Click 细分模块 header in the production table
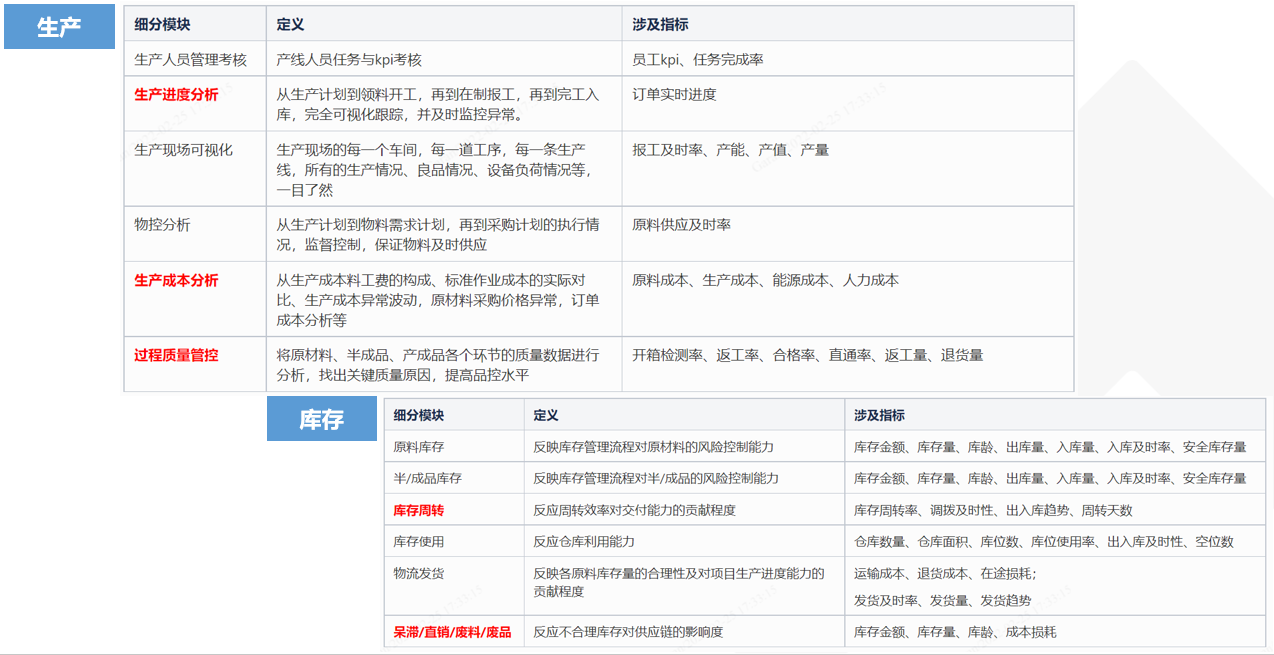1274x655 pixels. click(x=162, y=24)
